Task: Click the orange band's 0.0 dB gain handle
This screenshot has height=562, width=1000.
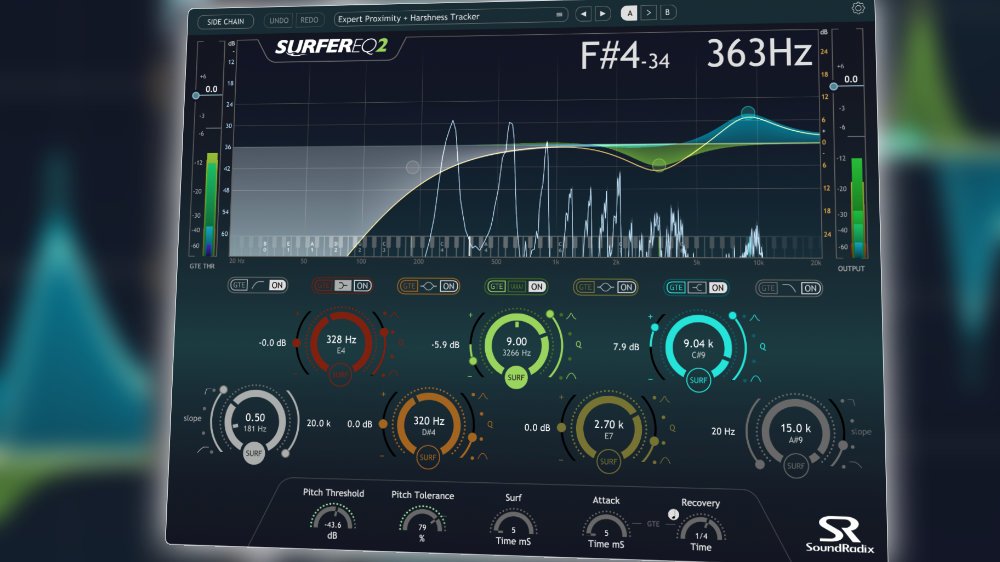Action: [x=383, y=424]
